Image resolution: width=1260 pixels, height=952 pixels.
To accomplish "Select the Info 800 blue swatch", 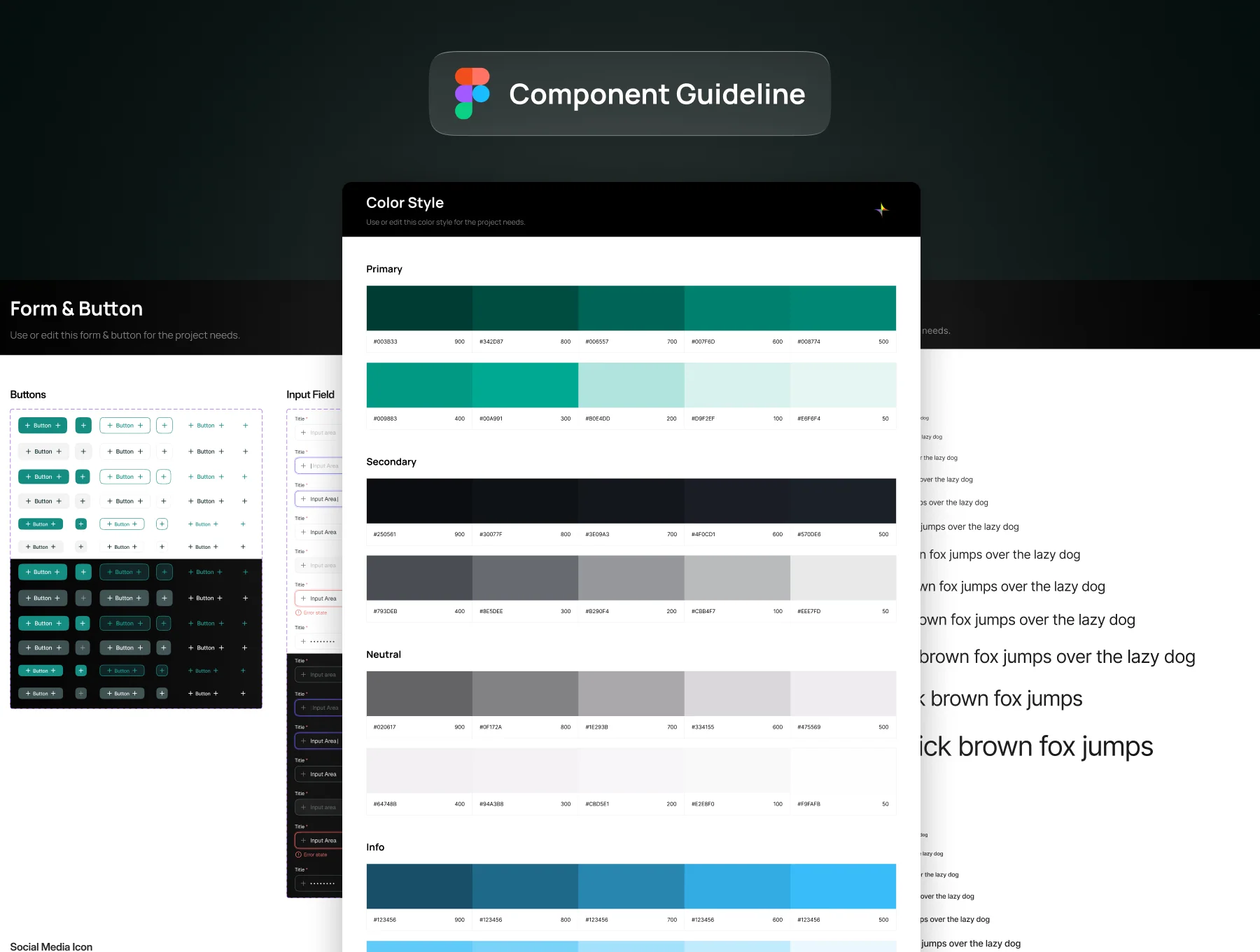I will (525, 886).
